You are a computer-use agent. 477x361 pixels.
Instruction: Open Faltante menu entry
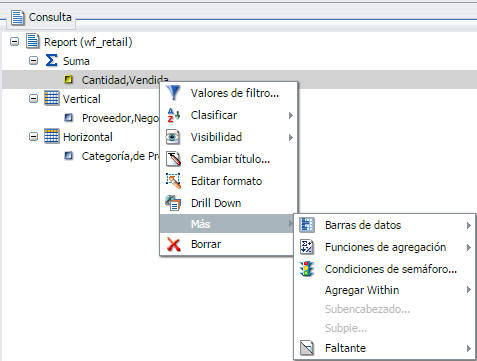coord(385,348)
